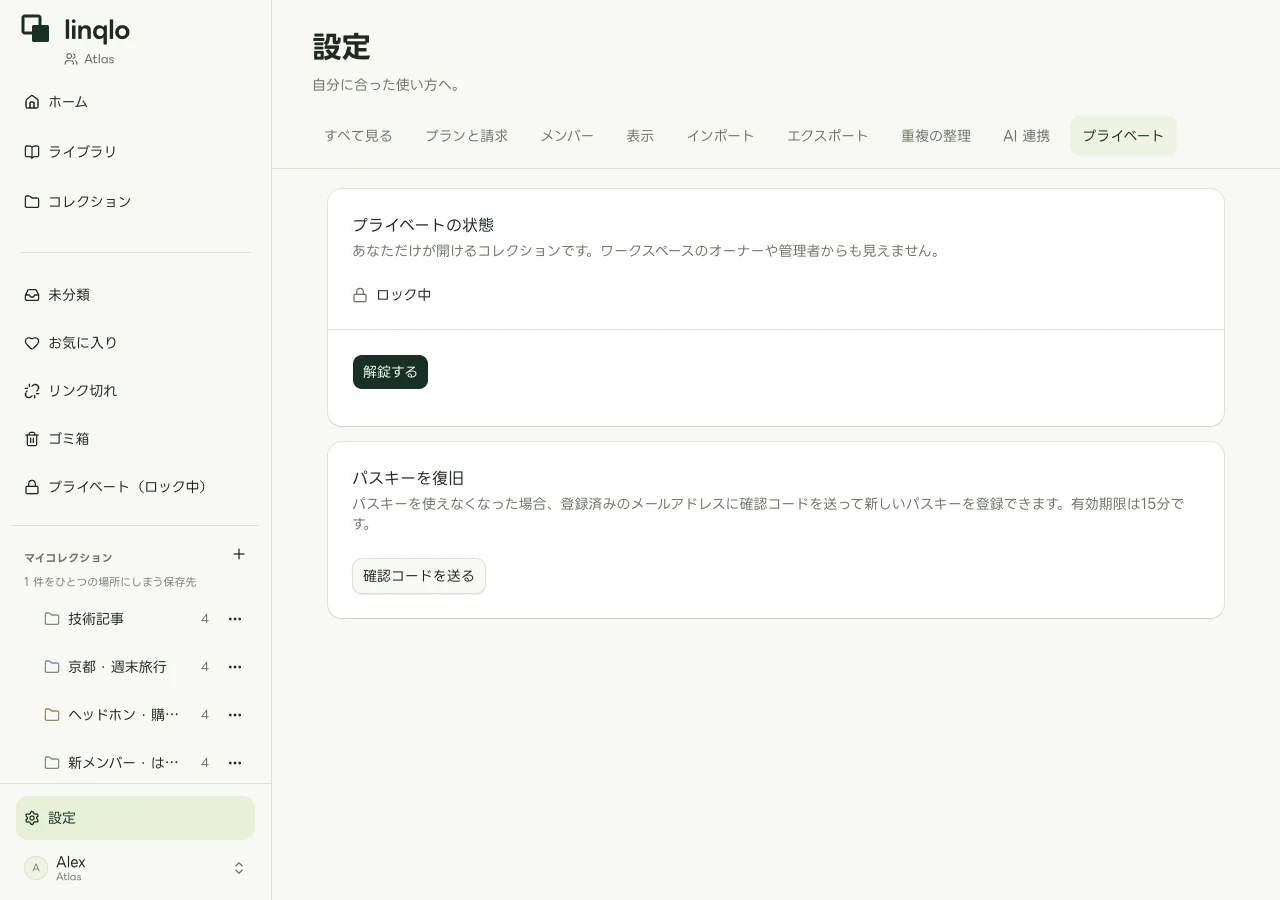1280x900 pixels.
Task: Click the folder icon for ヘッドホン・購…
Action: coord(52,715)
